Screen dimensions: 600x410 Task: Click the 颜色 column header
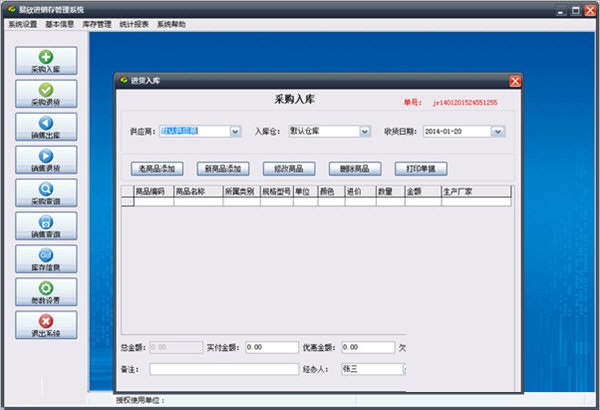pyautogui.click(x=331, y=191)
